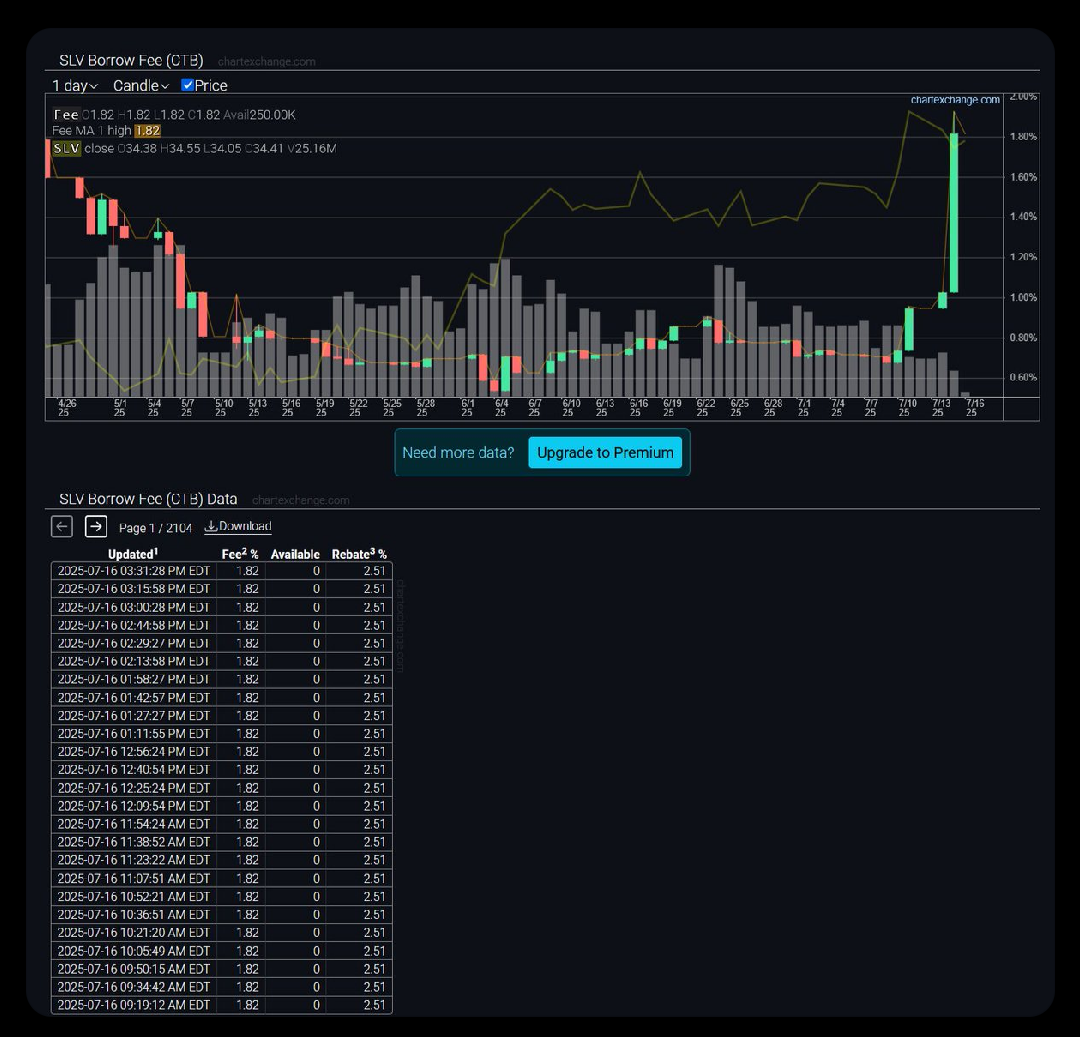Select row 2025-07-16 01:11:55 PM EDT

pyautogui.click(x=222, y=733)
